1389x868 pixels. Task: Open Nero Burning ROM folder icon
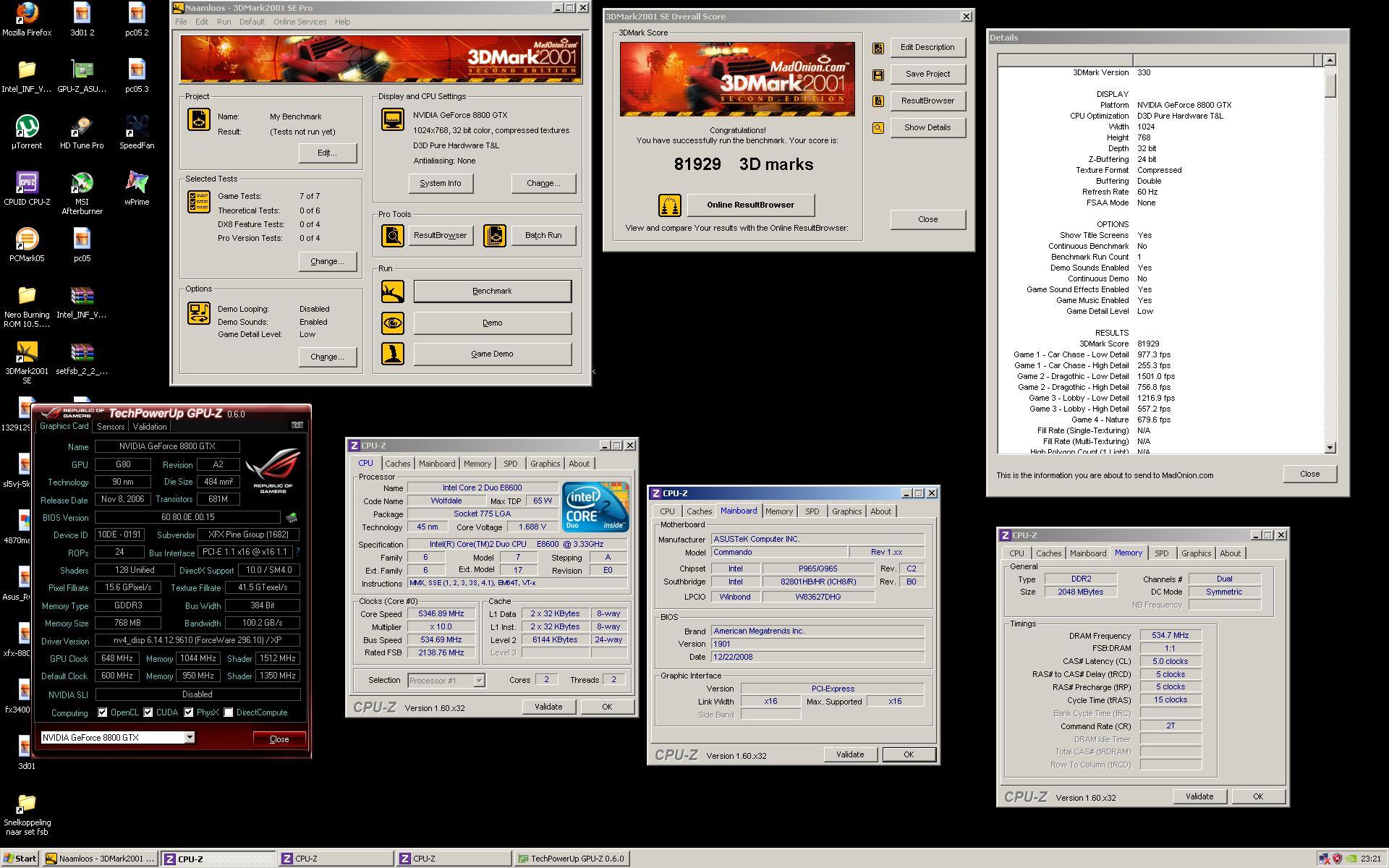[x=27, y=306]
